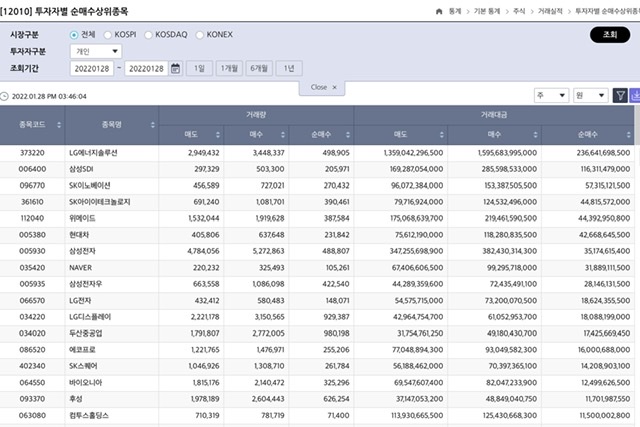The width and height of the screenshot is (640, 427).
Task: Go to 거래실적 in the breadcrumb
Action: [550, 10]
